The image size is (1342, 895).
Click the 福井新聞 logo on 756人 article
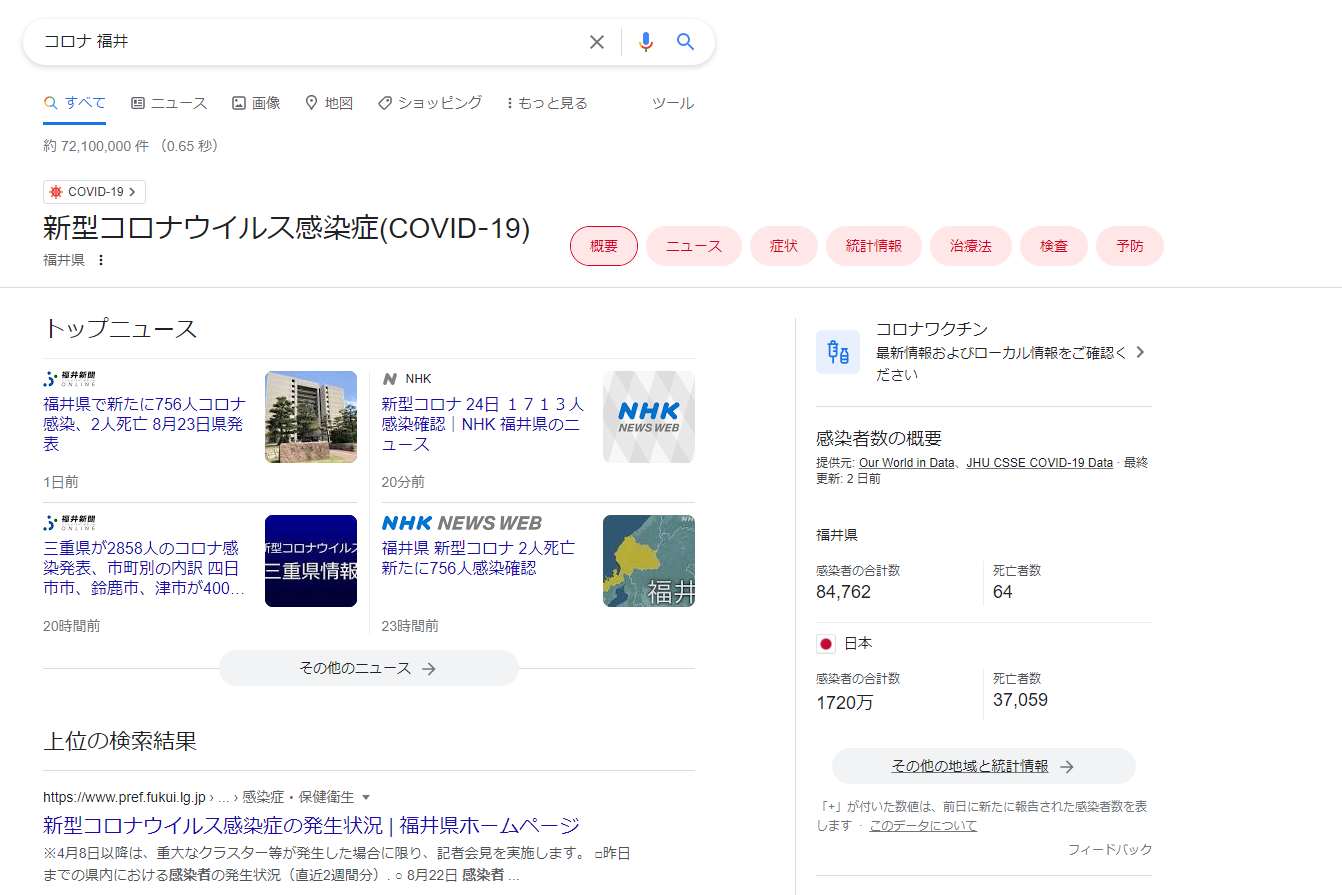(70, 379)
